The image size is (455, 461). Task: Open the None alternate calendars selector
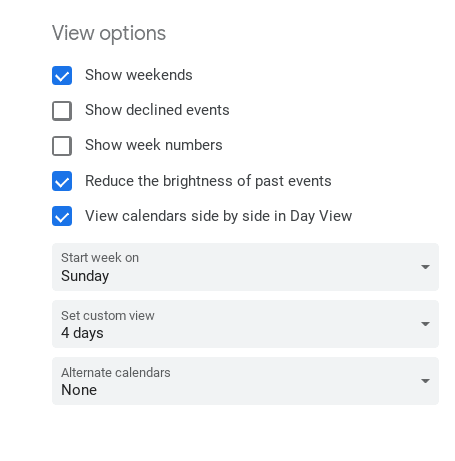pos(245,381)
